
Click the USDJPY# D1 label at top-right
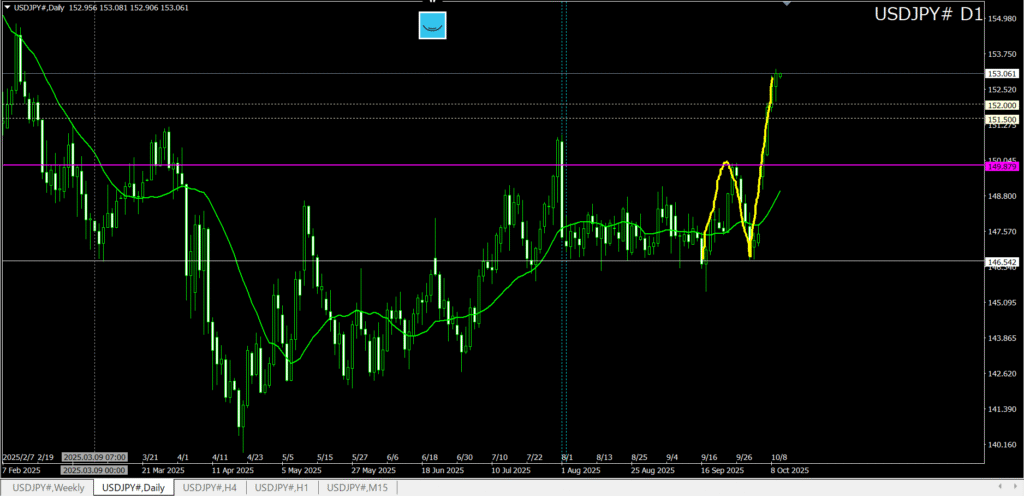pyautogui.click(x=928, y=15)
